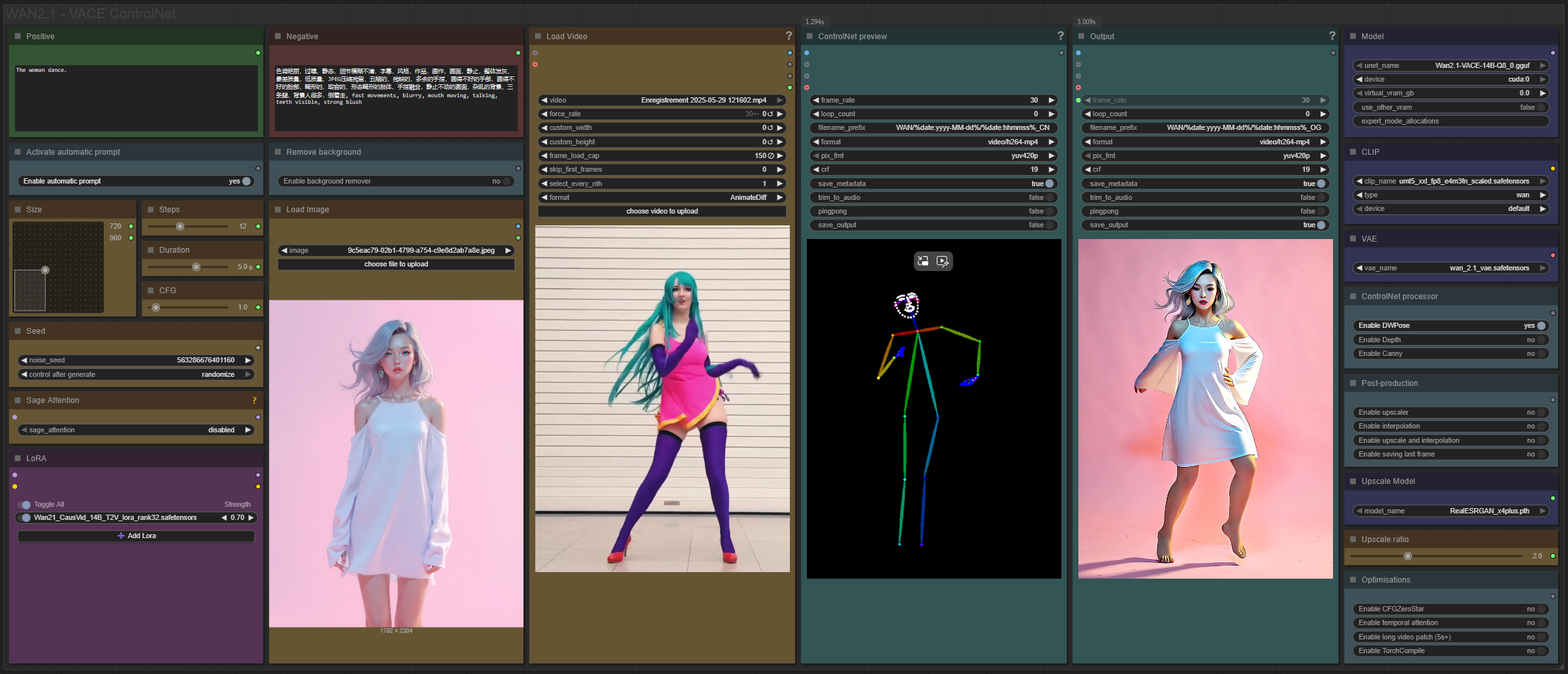Screen dimensions: 1568x674
Task: Click choose video to upload button
Action: tap(661, 211)
